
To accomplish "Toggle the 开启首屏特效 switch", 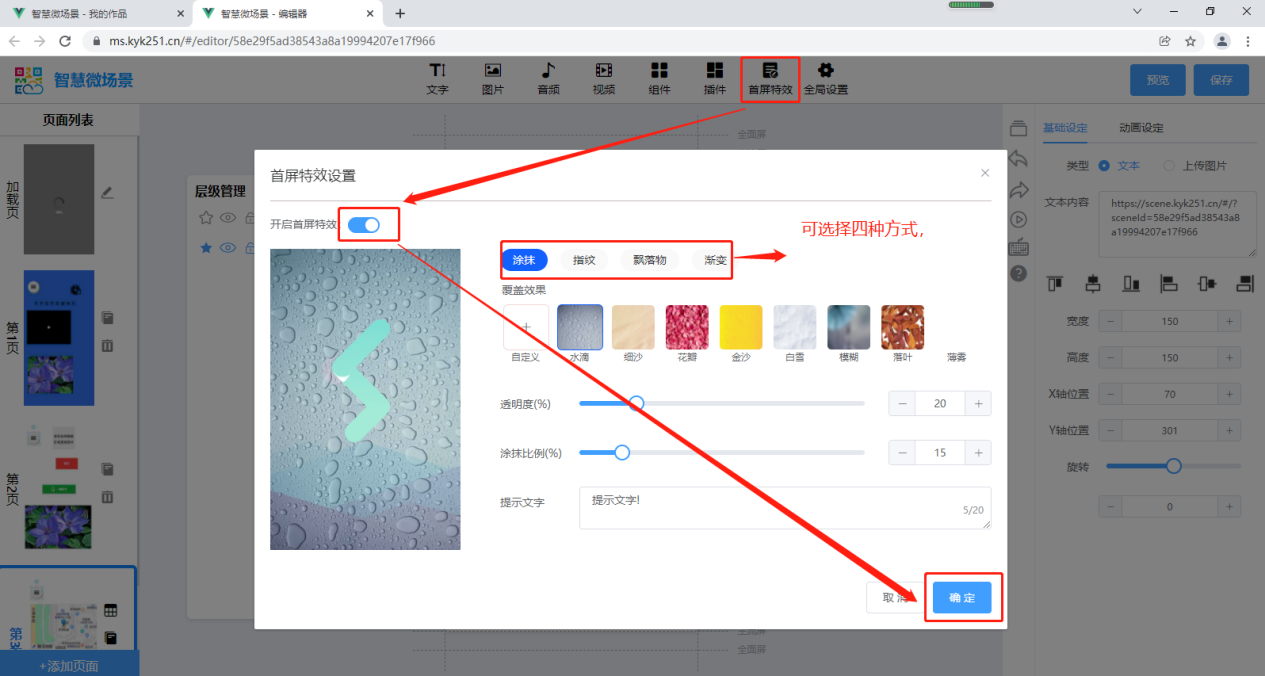I will (364, 225).
